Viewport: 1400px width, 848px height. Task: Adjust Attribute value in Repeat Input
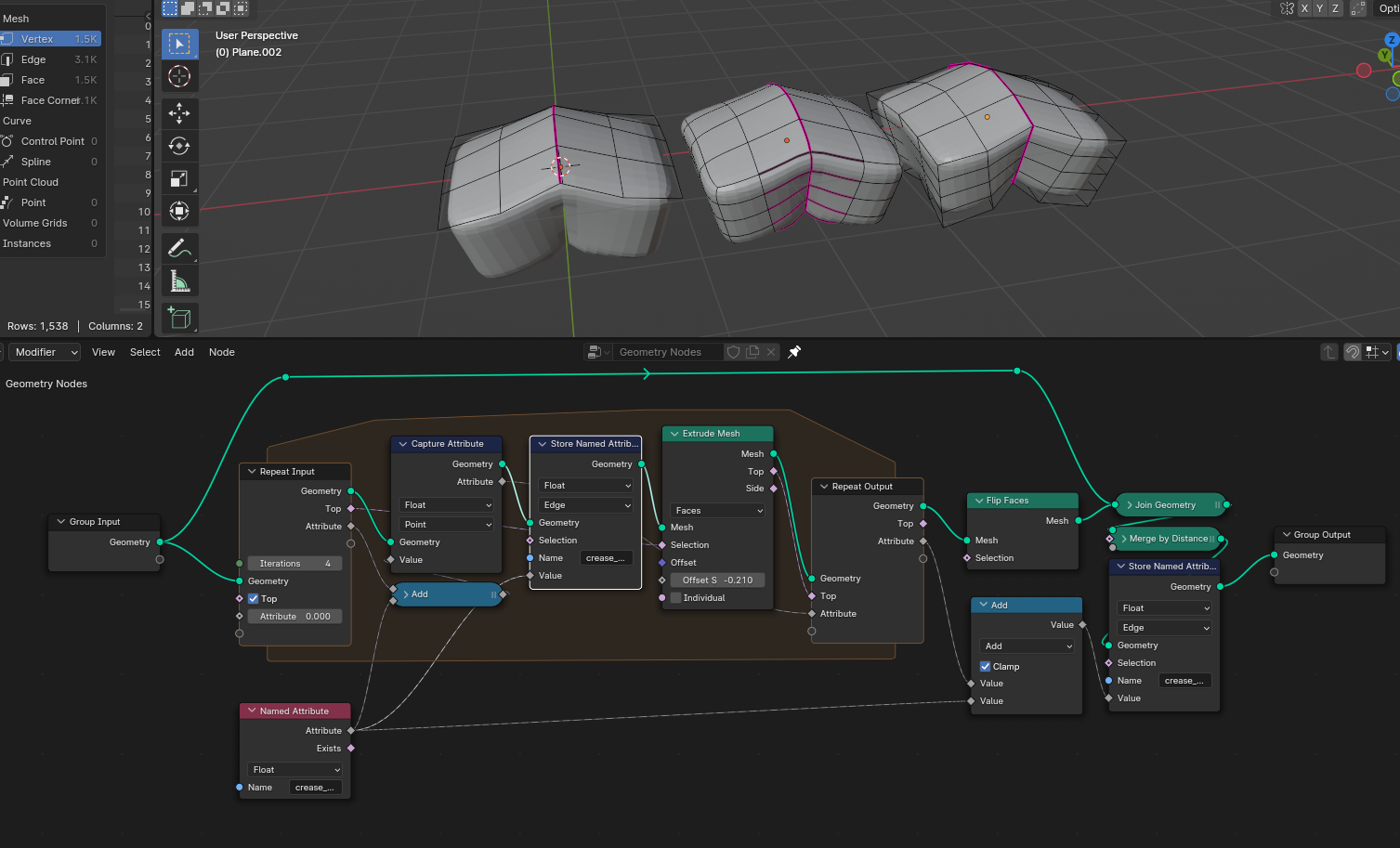pyautogui.click(x=295, y=617)
